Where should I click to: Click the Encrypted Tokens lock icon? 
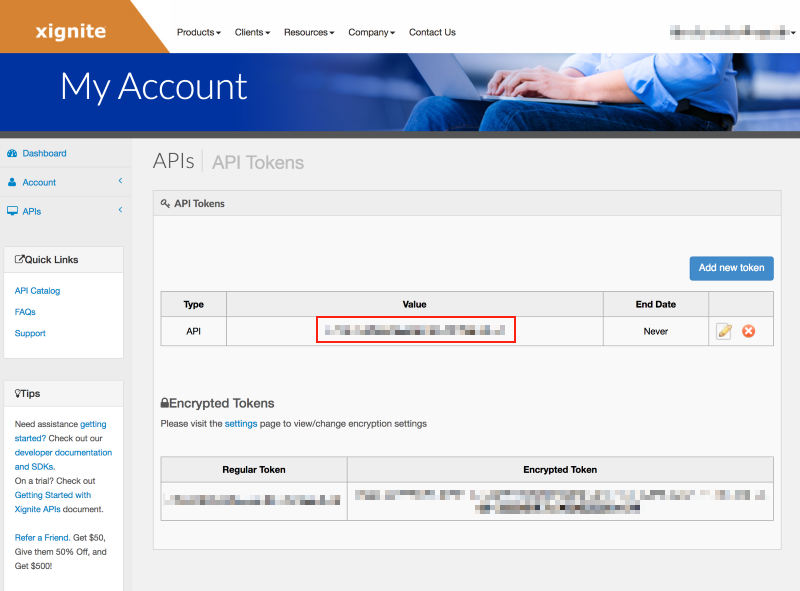[165, 403]
